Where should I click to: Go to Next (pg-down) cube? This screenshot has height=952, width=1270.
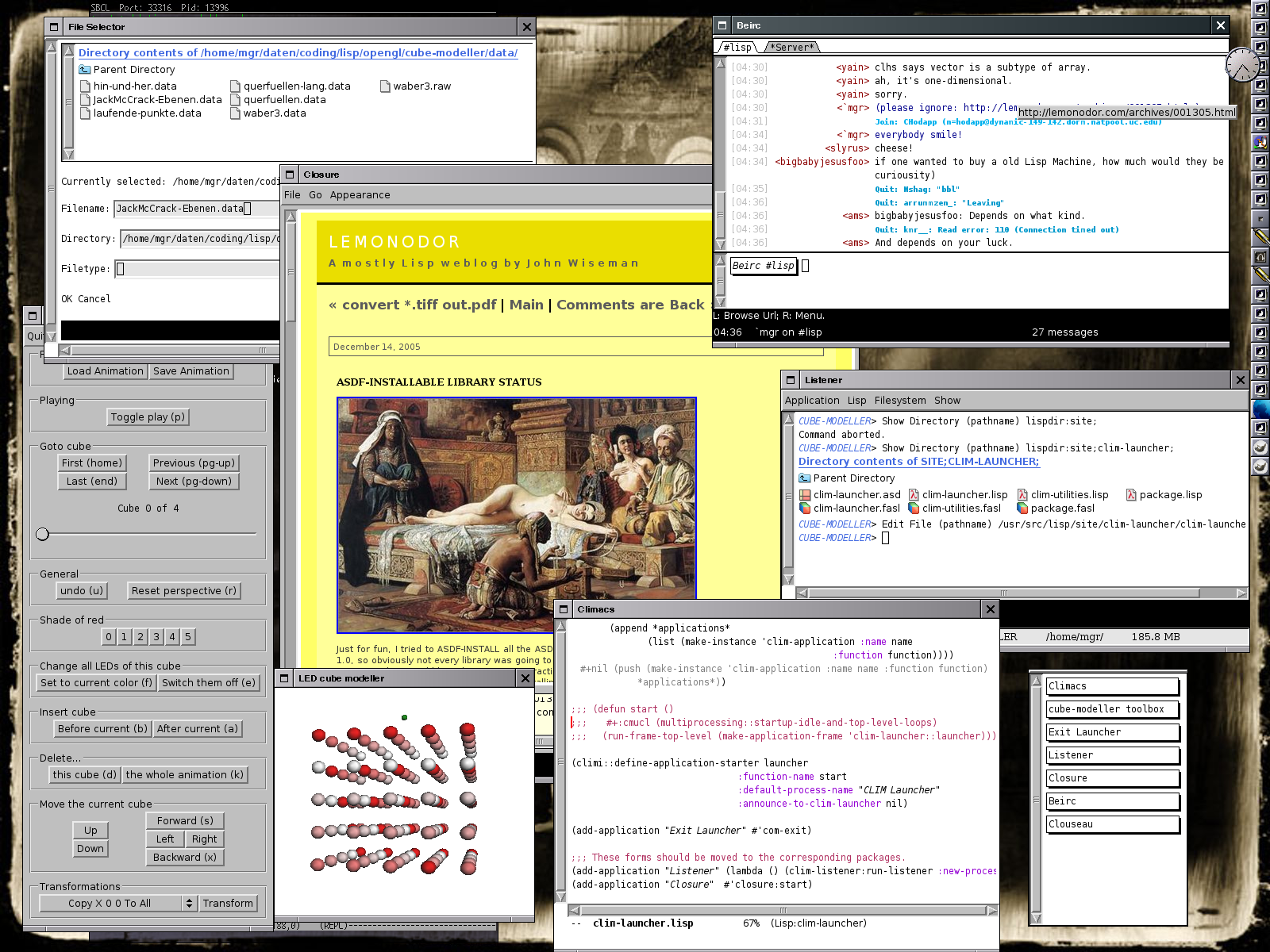[194, 482]
